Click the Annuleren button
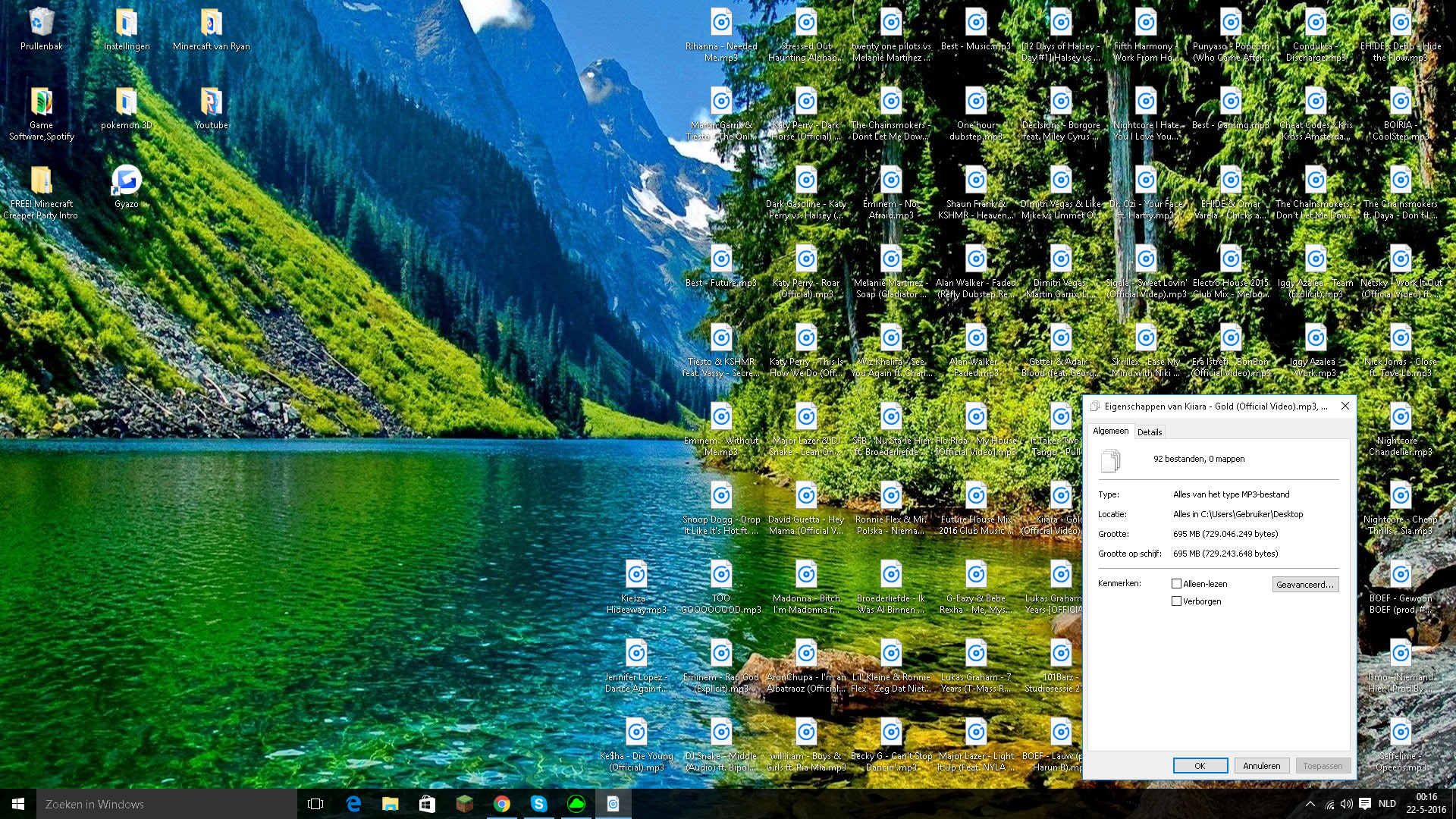This screenshot has width=1456, height=819. pyautogui.click(x=1262, y=766)
